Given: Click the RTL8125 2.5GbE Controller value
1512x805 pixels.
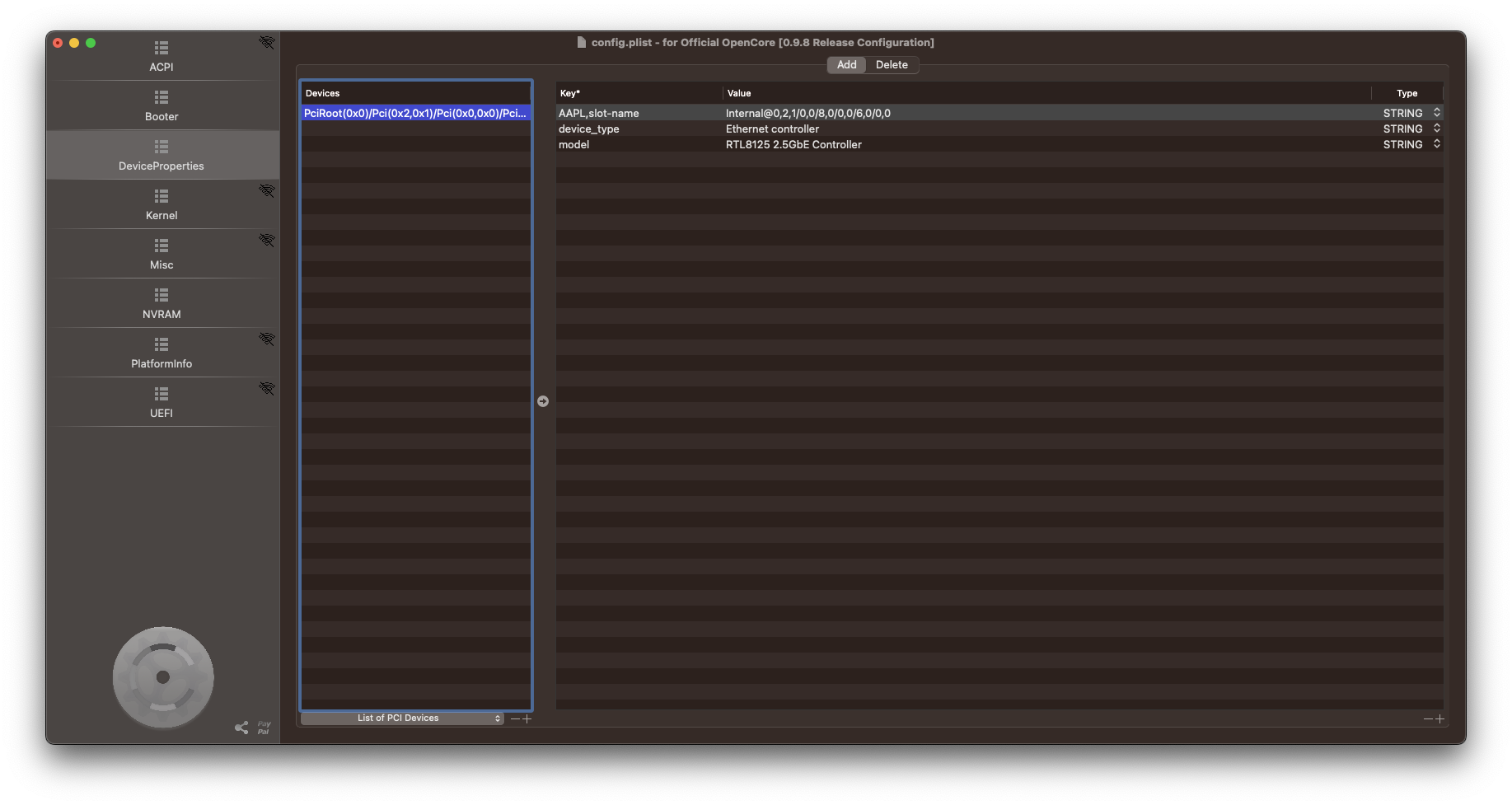Looking at the screenshot, I should (x=794, y=144).
